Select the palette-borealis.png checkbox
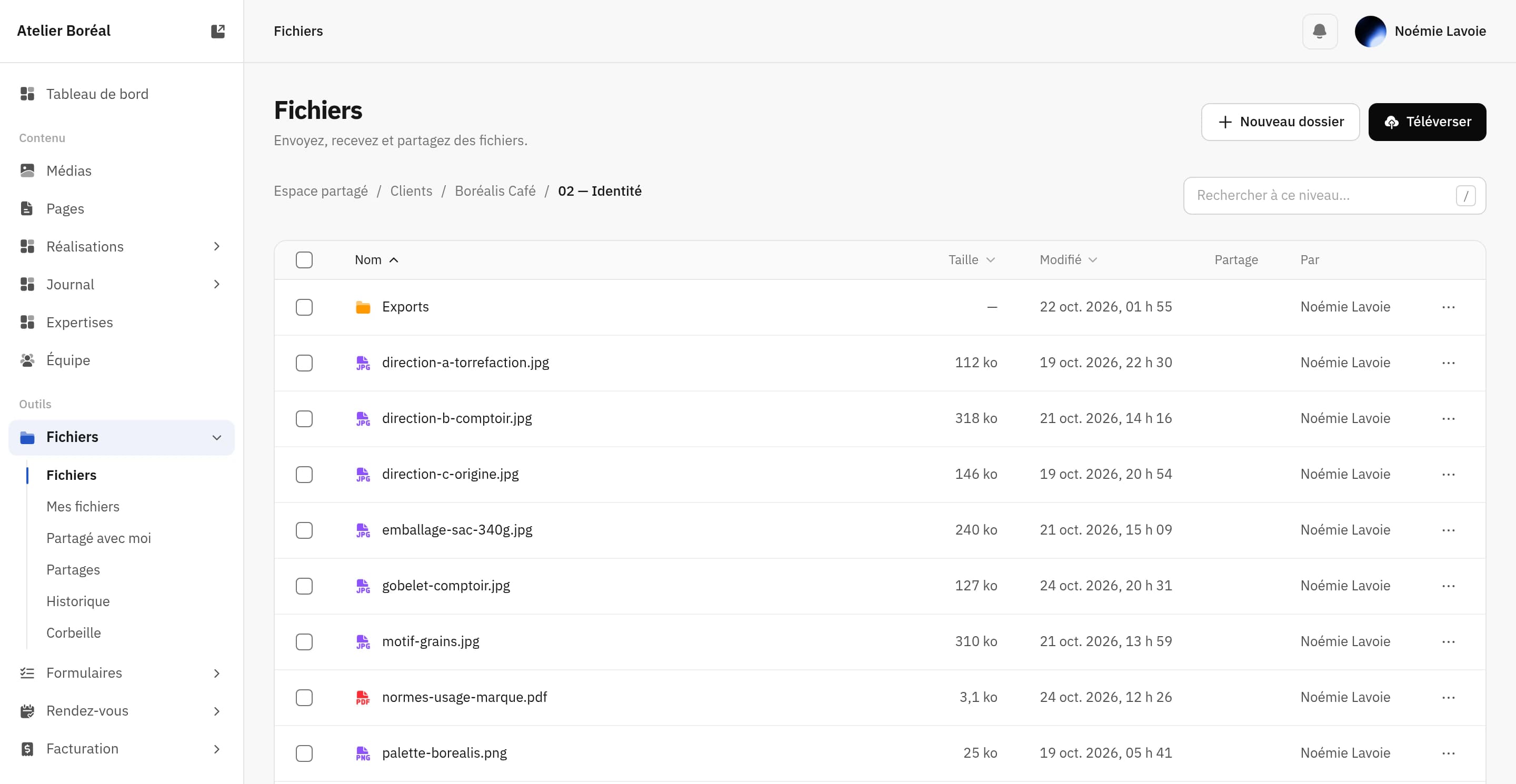The width and height of the screenshot is (1516, 784). click(304, 753)
